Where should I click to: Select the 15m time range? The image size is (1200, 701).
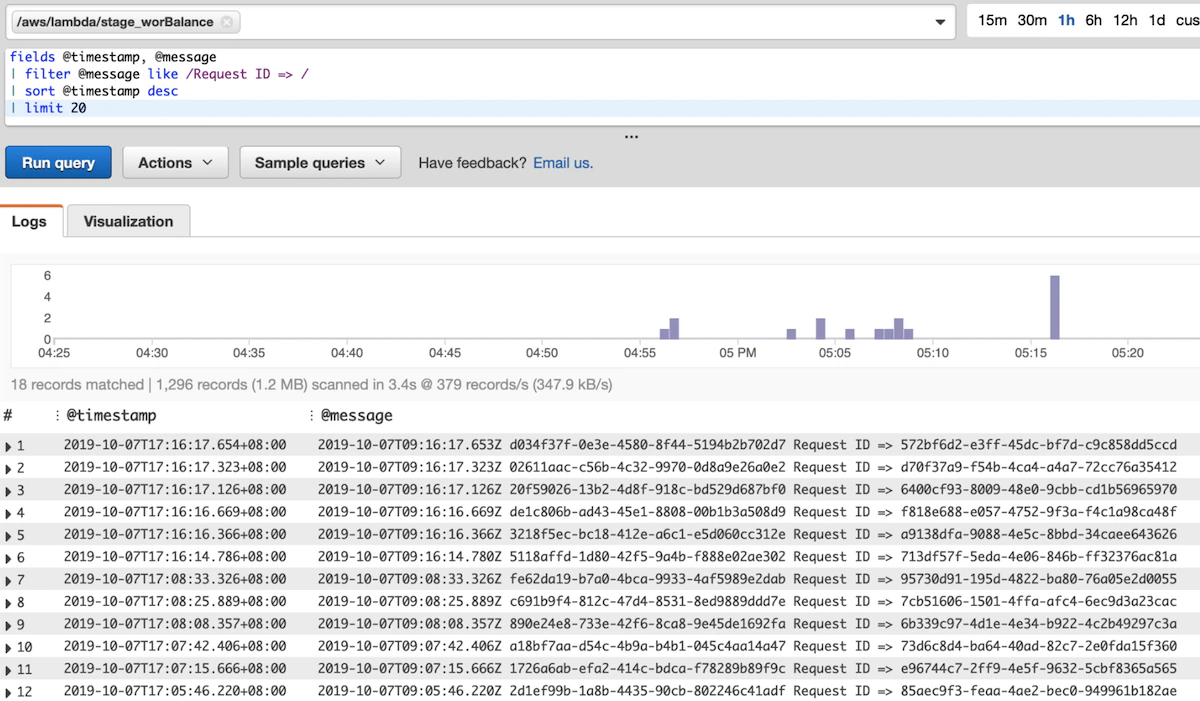click(992, 20)
